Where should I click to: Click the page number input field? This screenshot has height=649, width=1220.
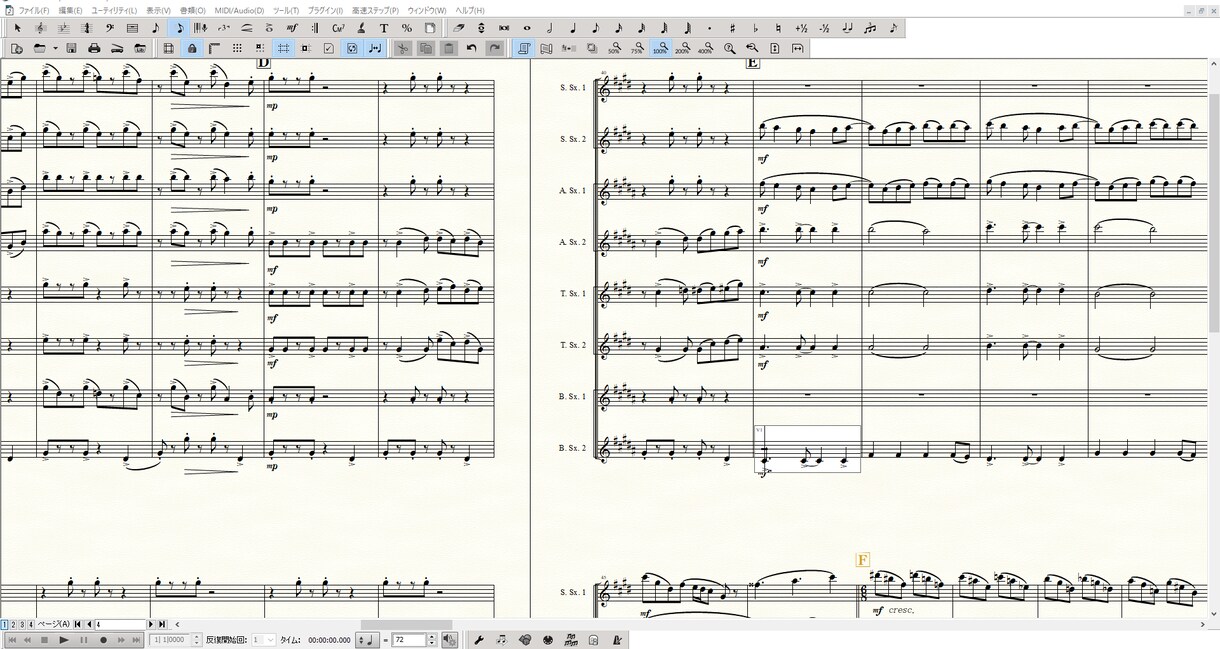[x=120, y=625]
